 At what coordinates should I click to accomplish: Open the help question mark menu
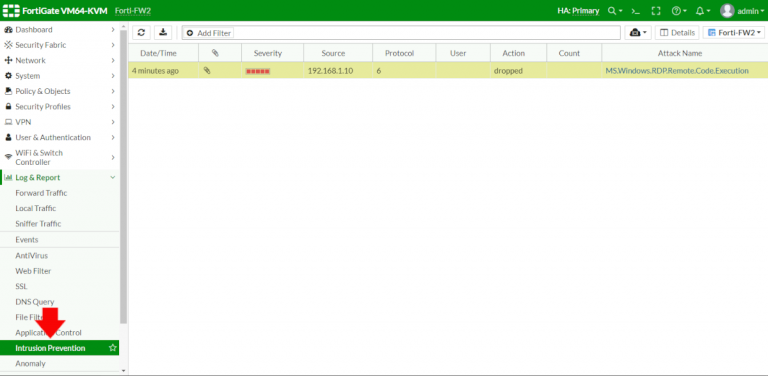tap(679, 11)
